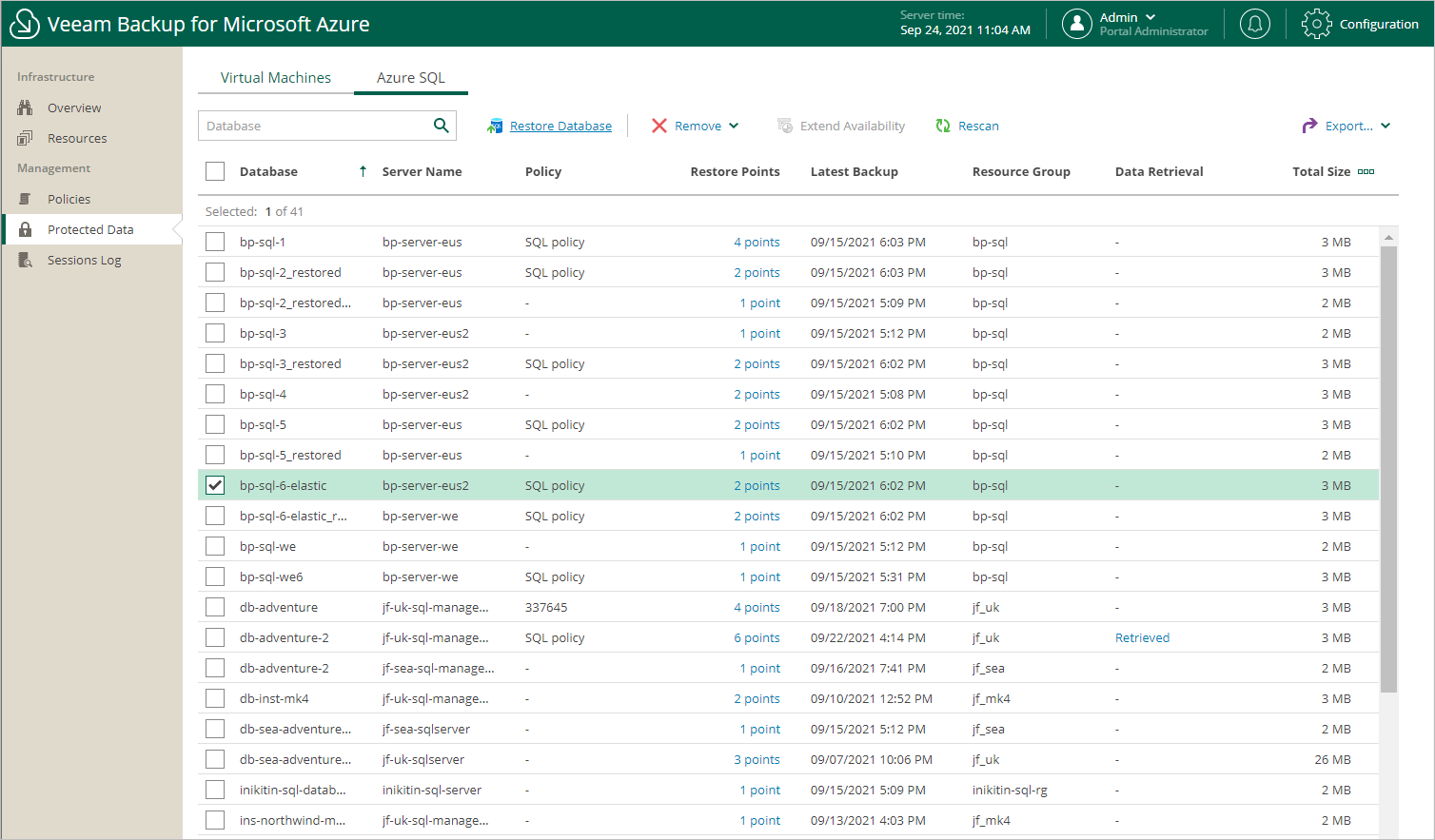Click the Policies sidebar icon

26,199
